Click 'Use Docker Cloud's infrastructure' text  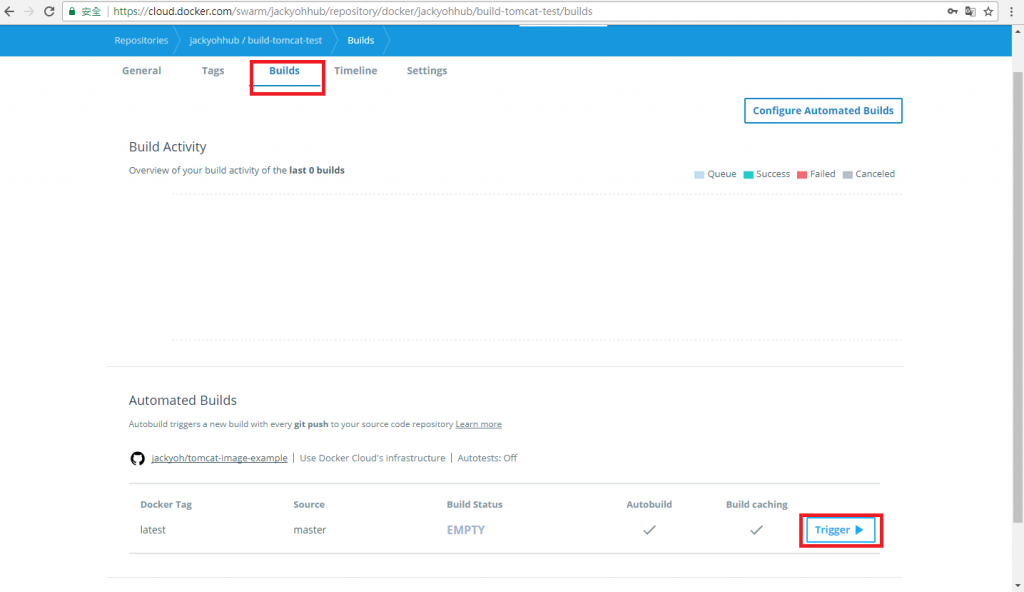[x=372, y=458]
